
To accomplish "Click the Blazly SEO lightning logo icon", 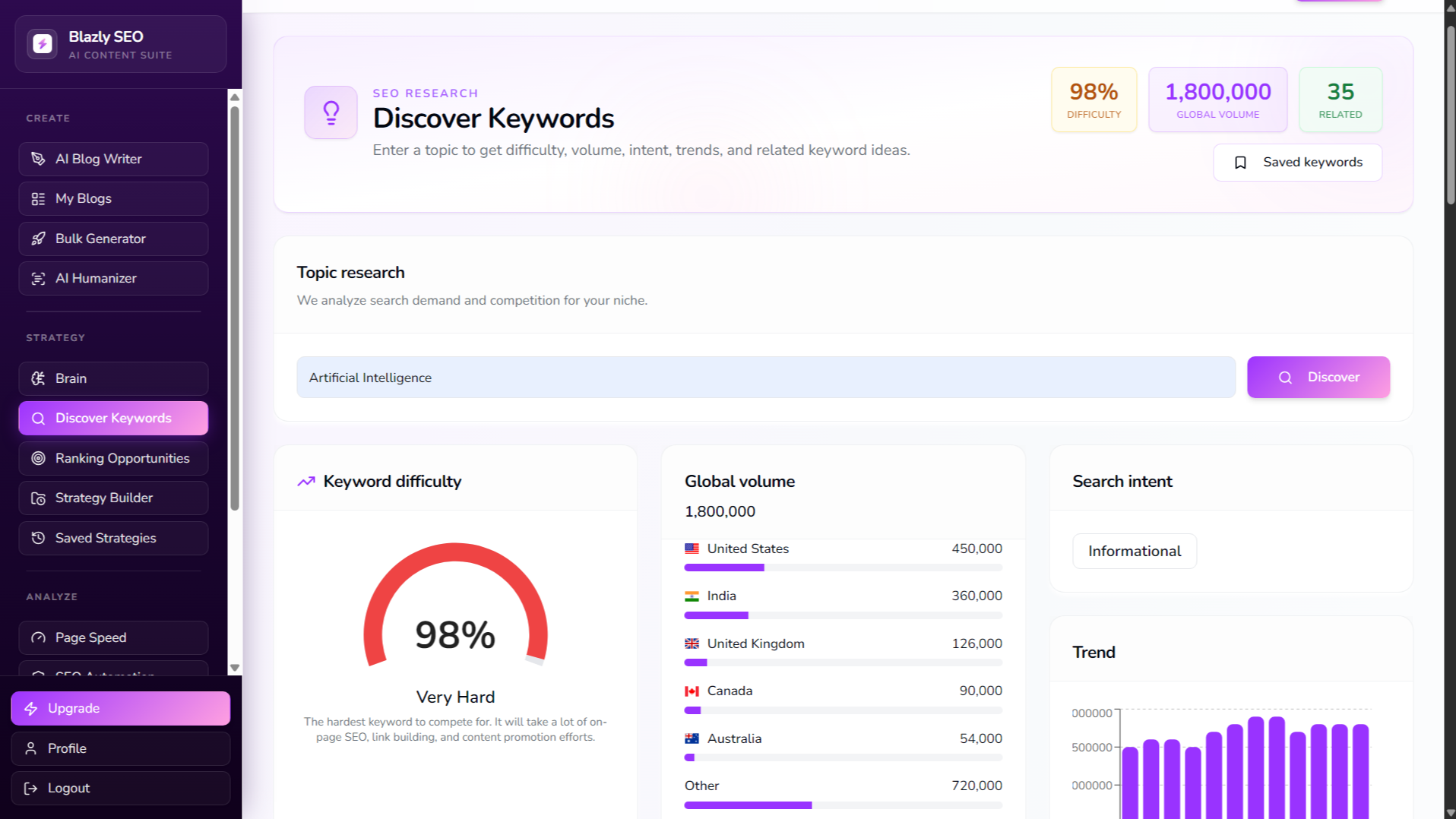I will pyautogui.click(x=43, y=44).
